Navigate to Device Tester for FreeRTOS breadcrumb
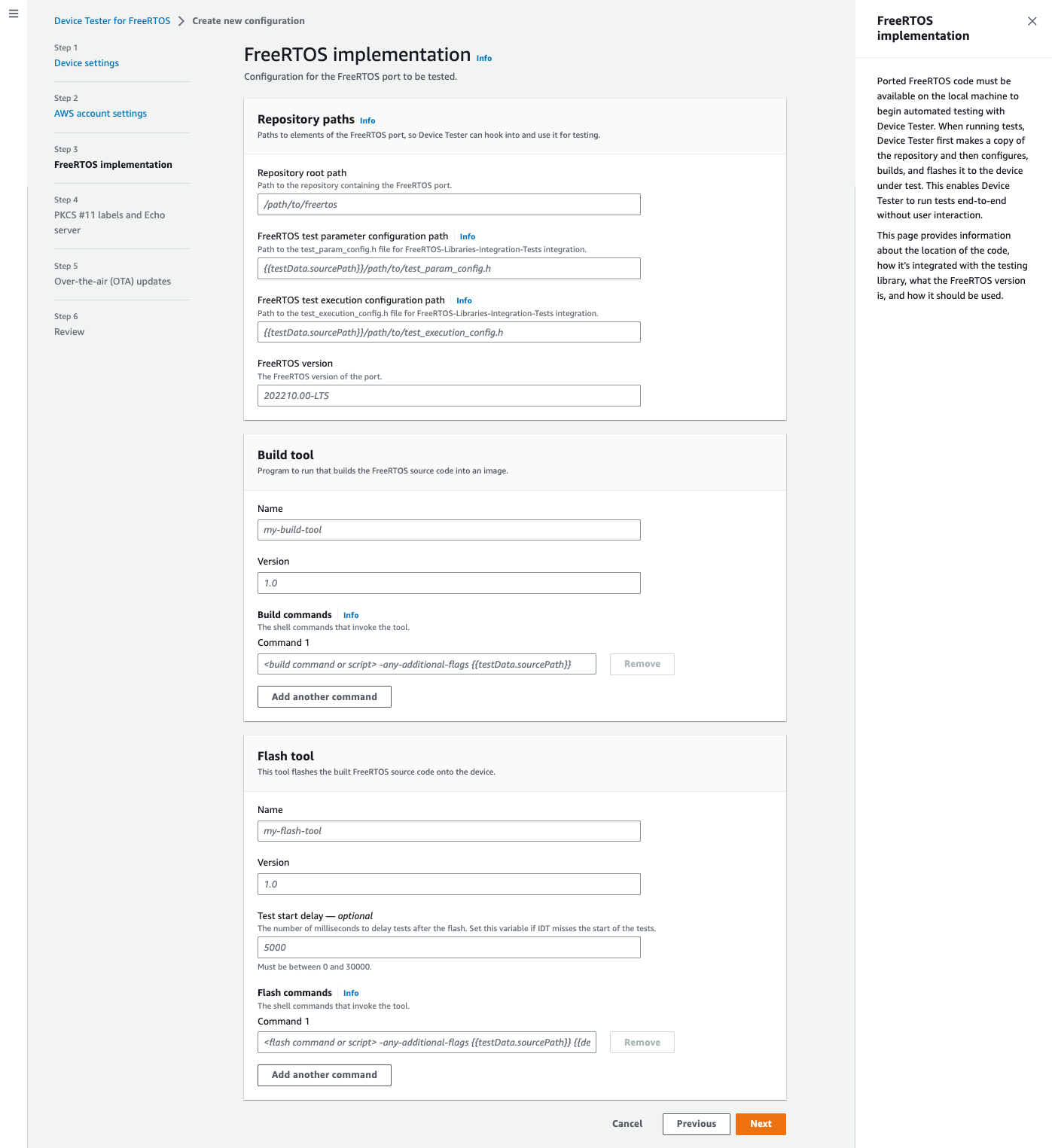Image resolution: width=1052 pixels, height=1148 pixels. point(111,20)
